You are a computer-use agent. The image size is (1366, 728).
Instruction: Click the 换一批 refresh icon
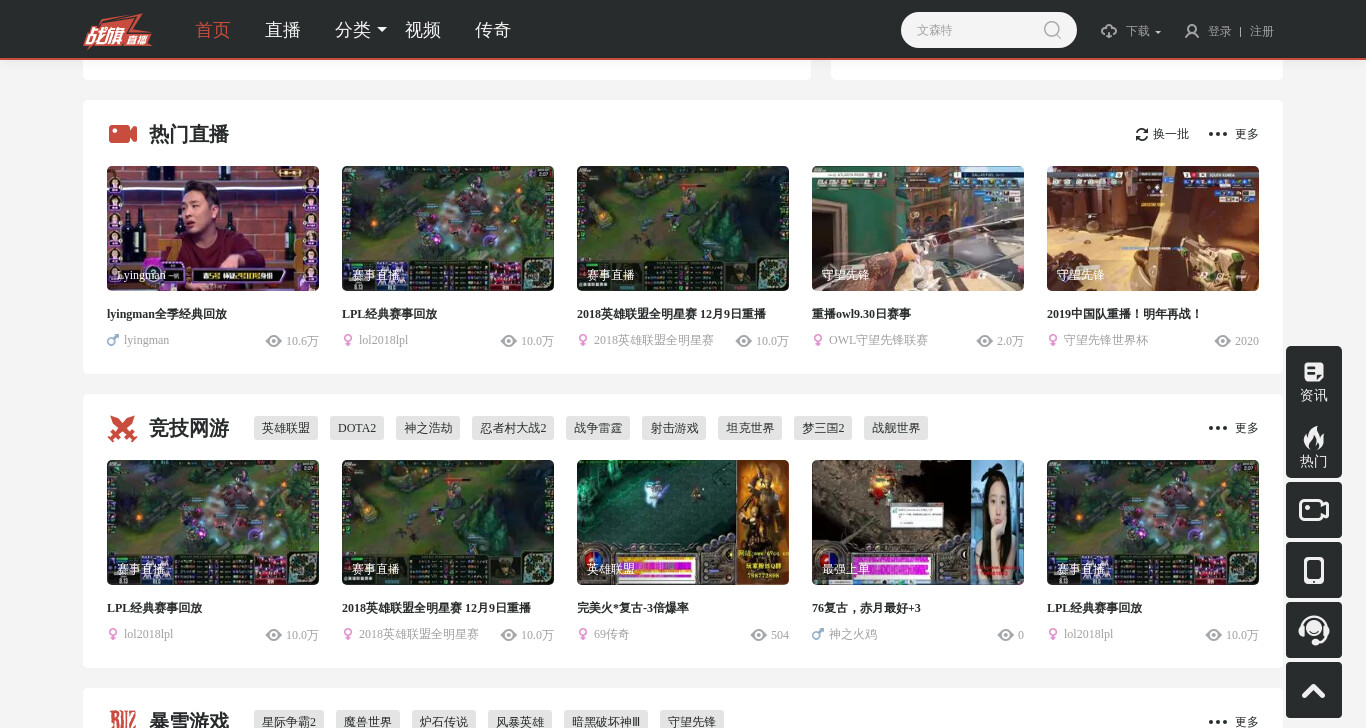[1142, 134]
